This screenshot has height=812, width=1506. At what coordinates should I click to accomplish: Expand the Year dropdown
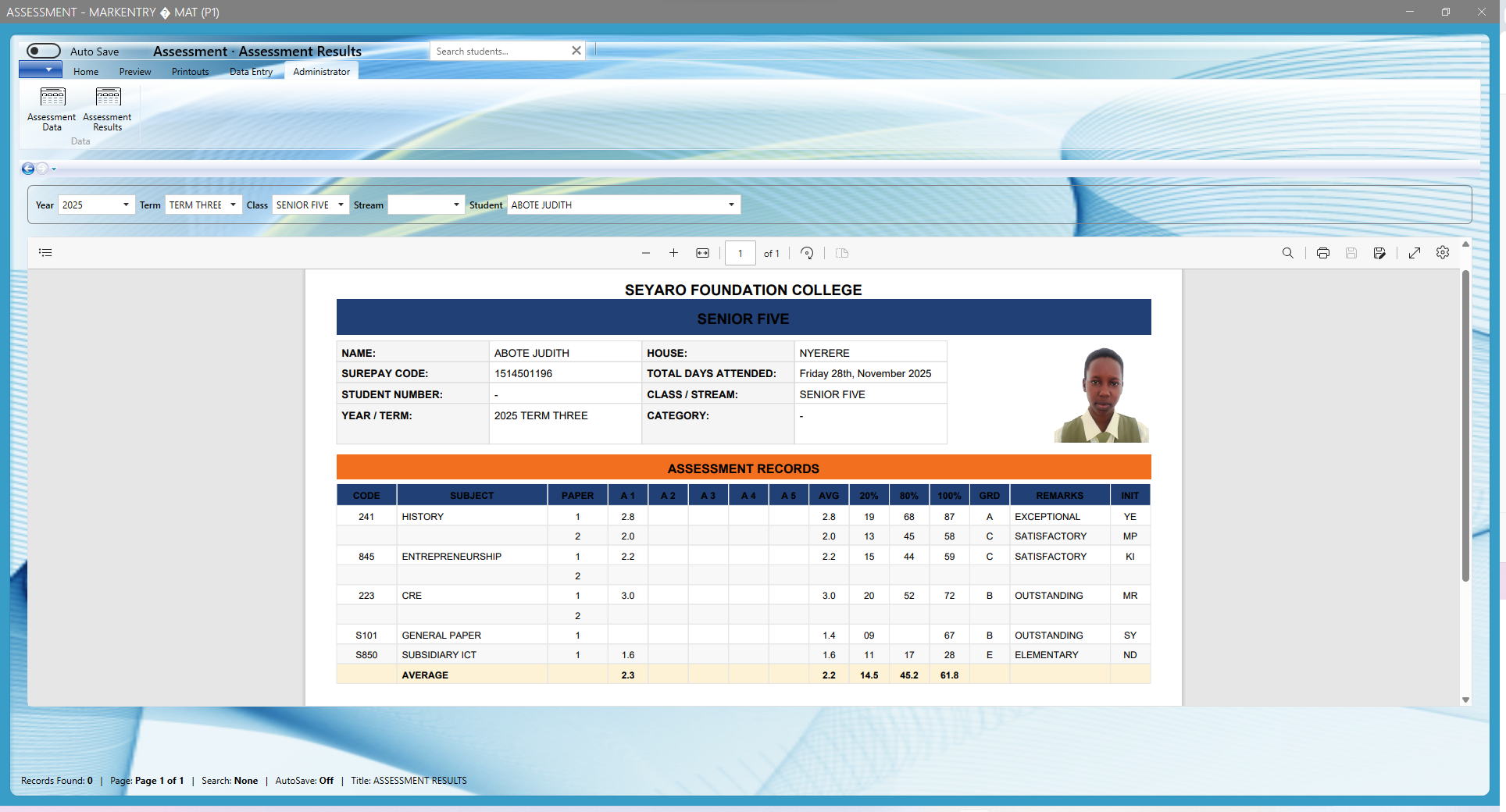point(126,205)
